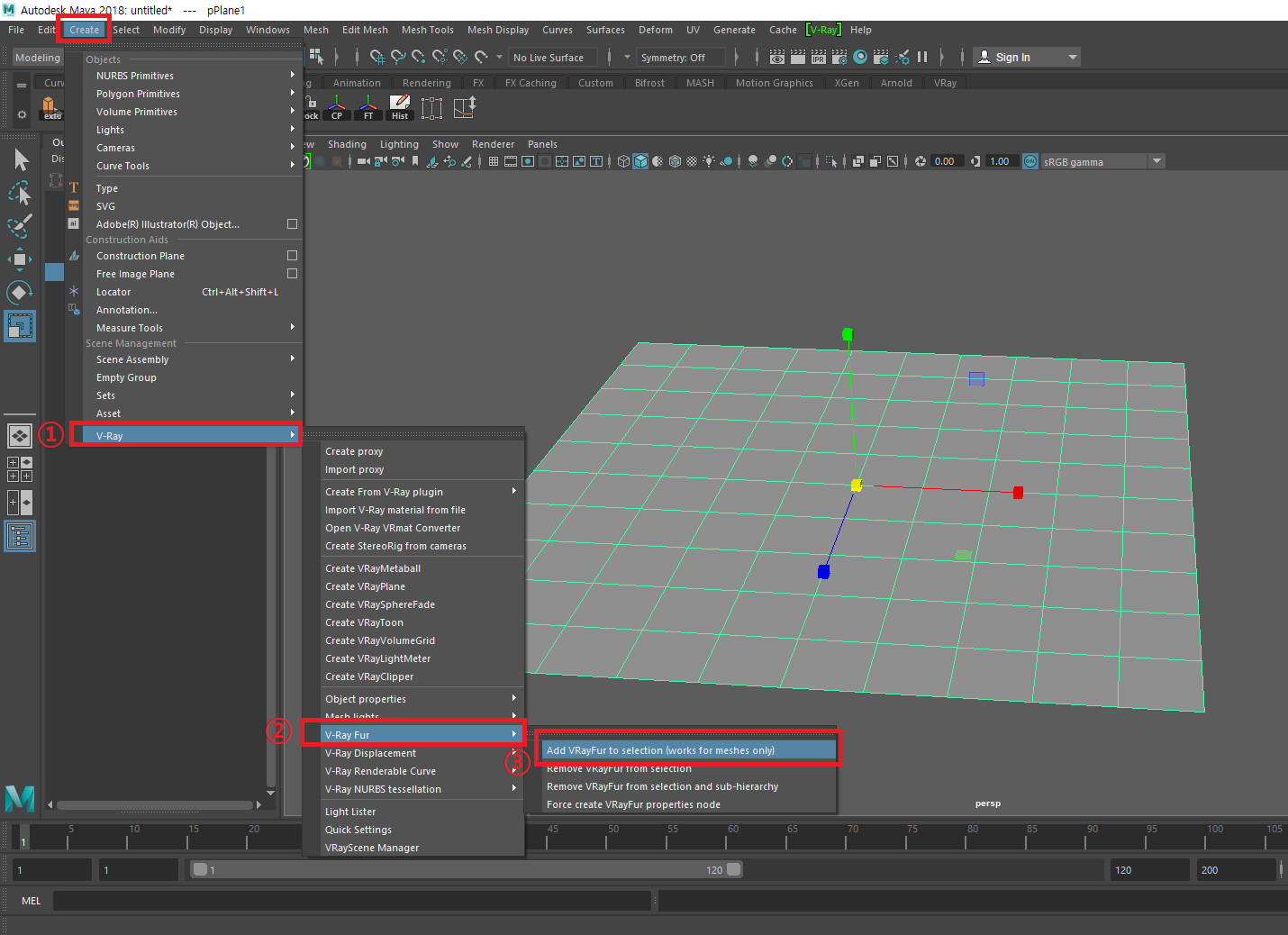1288x935 pixels.
Task: Expand Object properties submenu
Action: pos(422,699)
